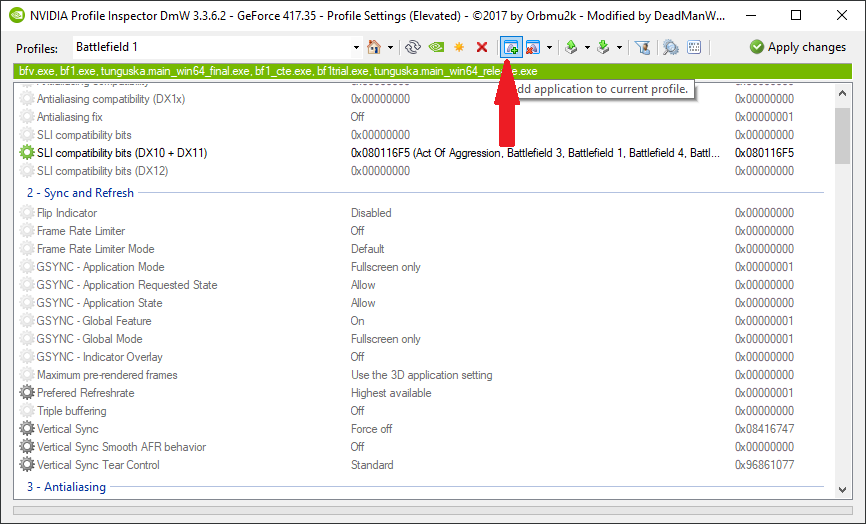Viewport: 866px width, 524px height.
Task: Open the bit value editor grid icon
Action: tap(694, 47)
